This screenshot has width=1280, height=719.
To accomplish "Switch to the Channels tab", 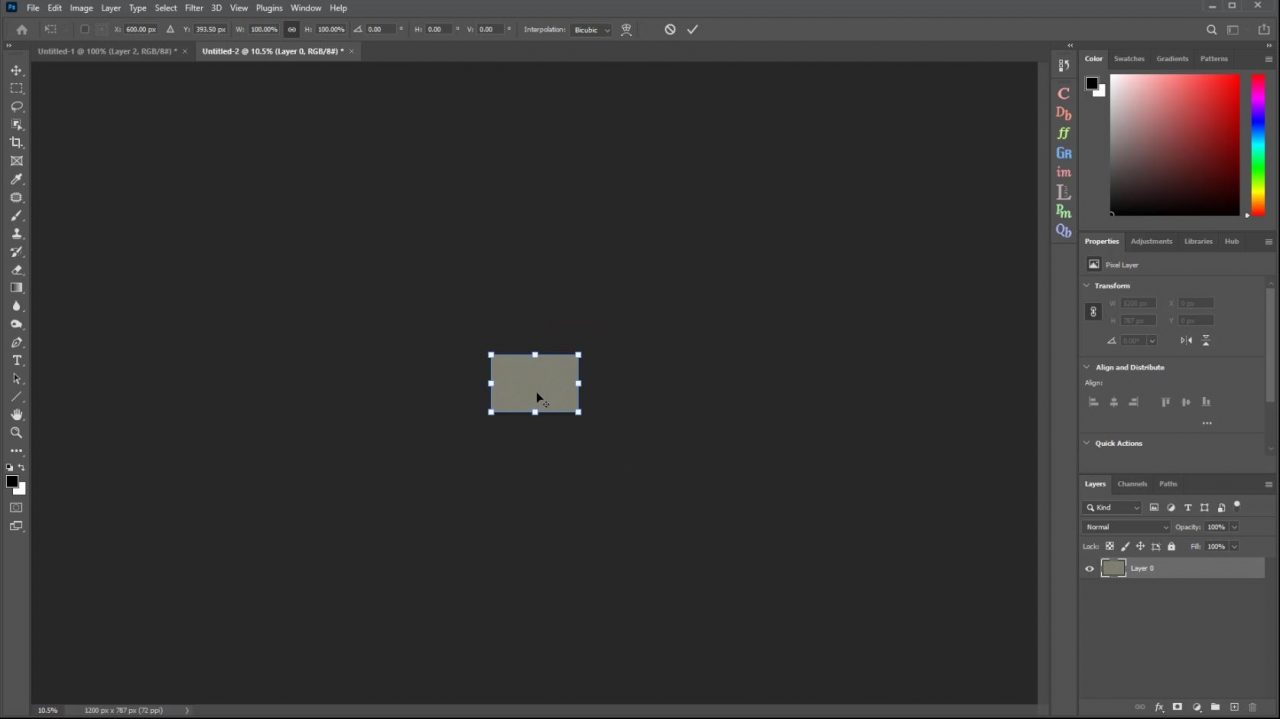I will point(1132,484).
